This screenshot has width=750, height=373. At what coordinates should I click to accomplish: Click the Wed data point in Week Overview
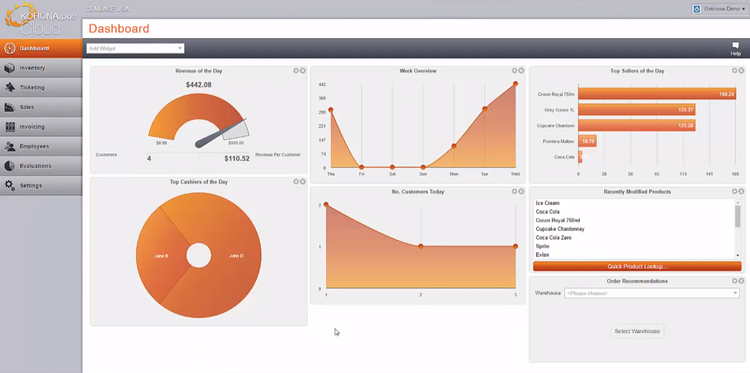pyautogui.click(x=515, y=84)
